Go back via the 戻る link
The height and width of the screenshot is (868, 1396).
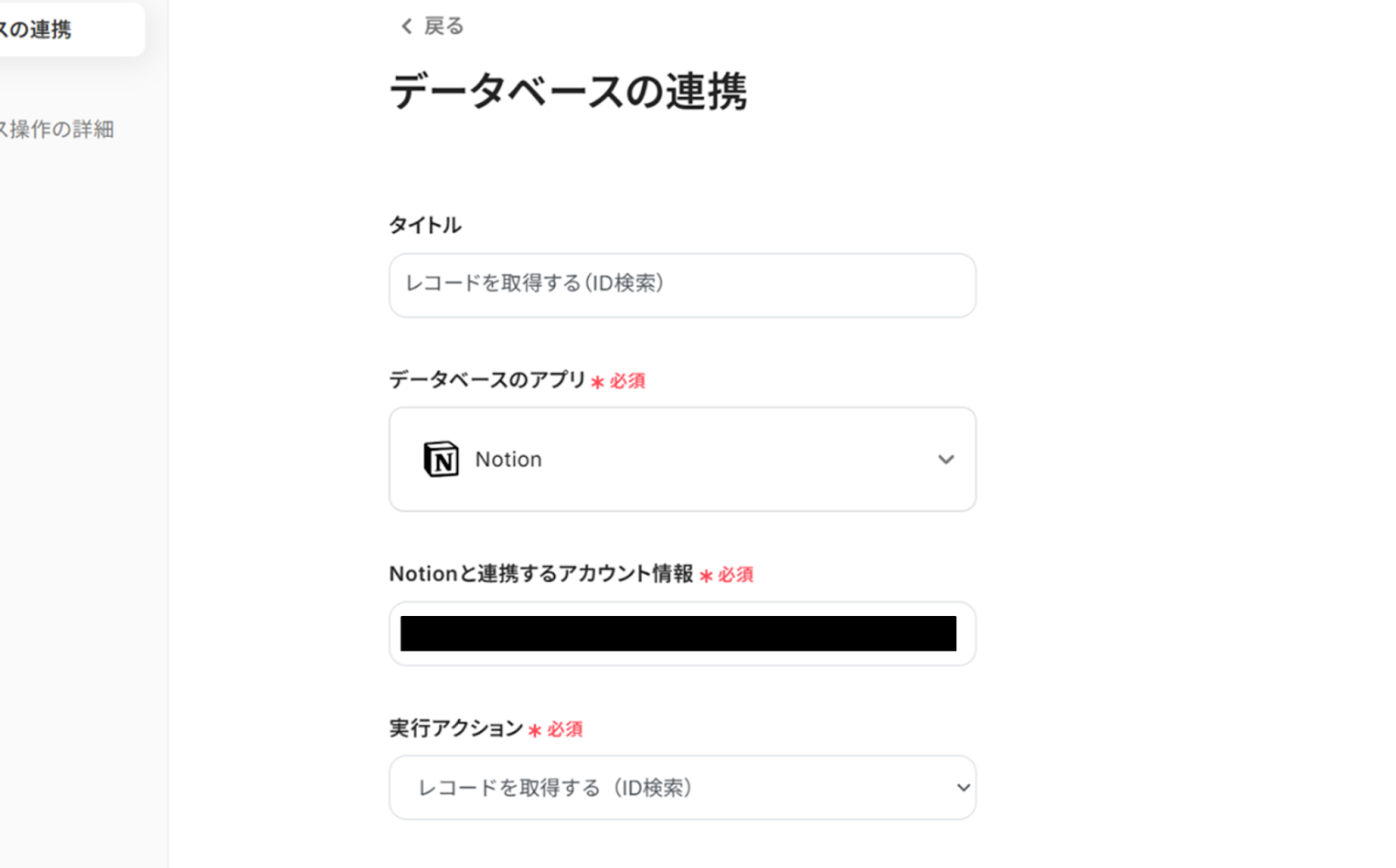coord(443,26)
